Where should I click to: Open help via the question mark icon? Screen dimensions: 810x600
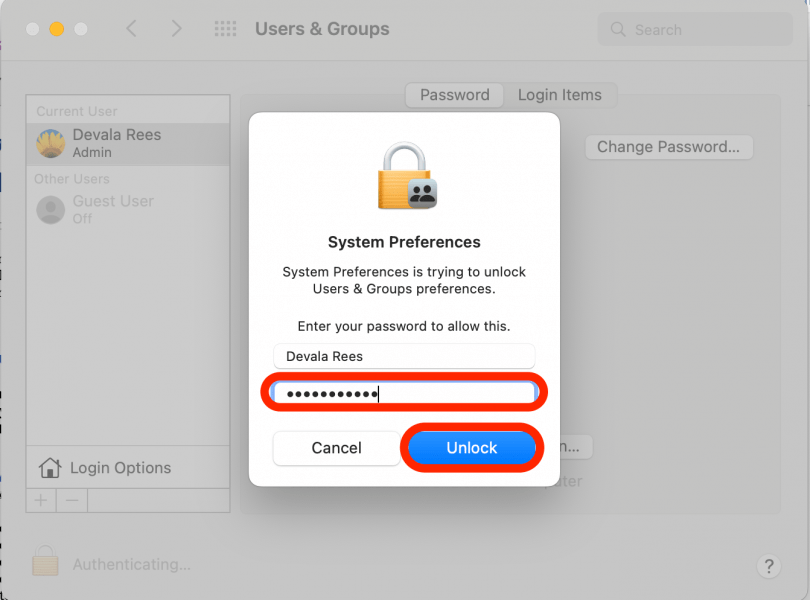(x=768, y=566)
